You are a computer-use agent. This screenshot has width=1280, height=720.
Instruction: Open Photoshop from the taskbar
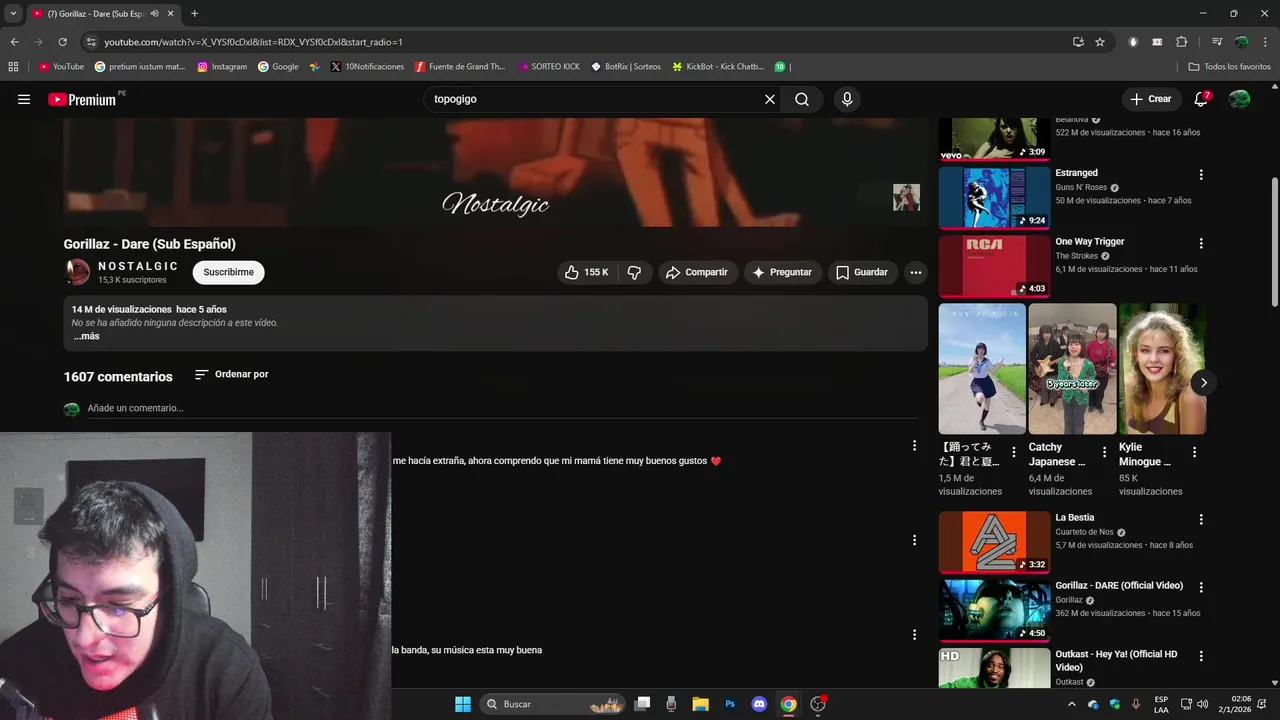[x=730, y=704]
